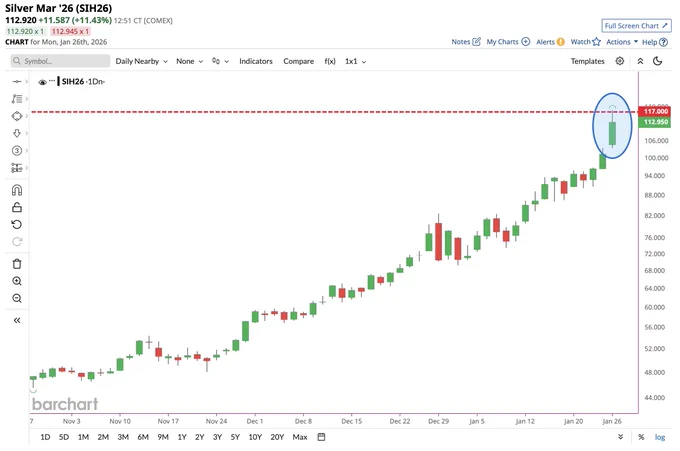Select the 3Y time range
The width and height of the screenshot is (680, 451).
point(217,437)
